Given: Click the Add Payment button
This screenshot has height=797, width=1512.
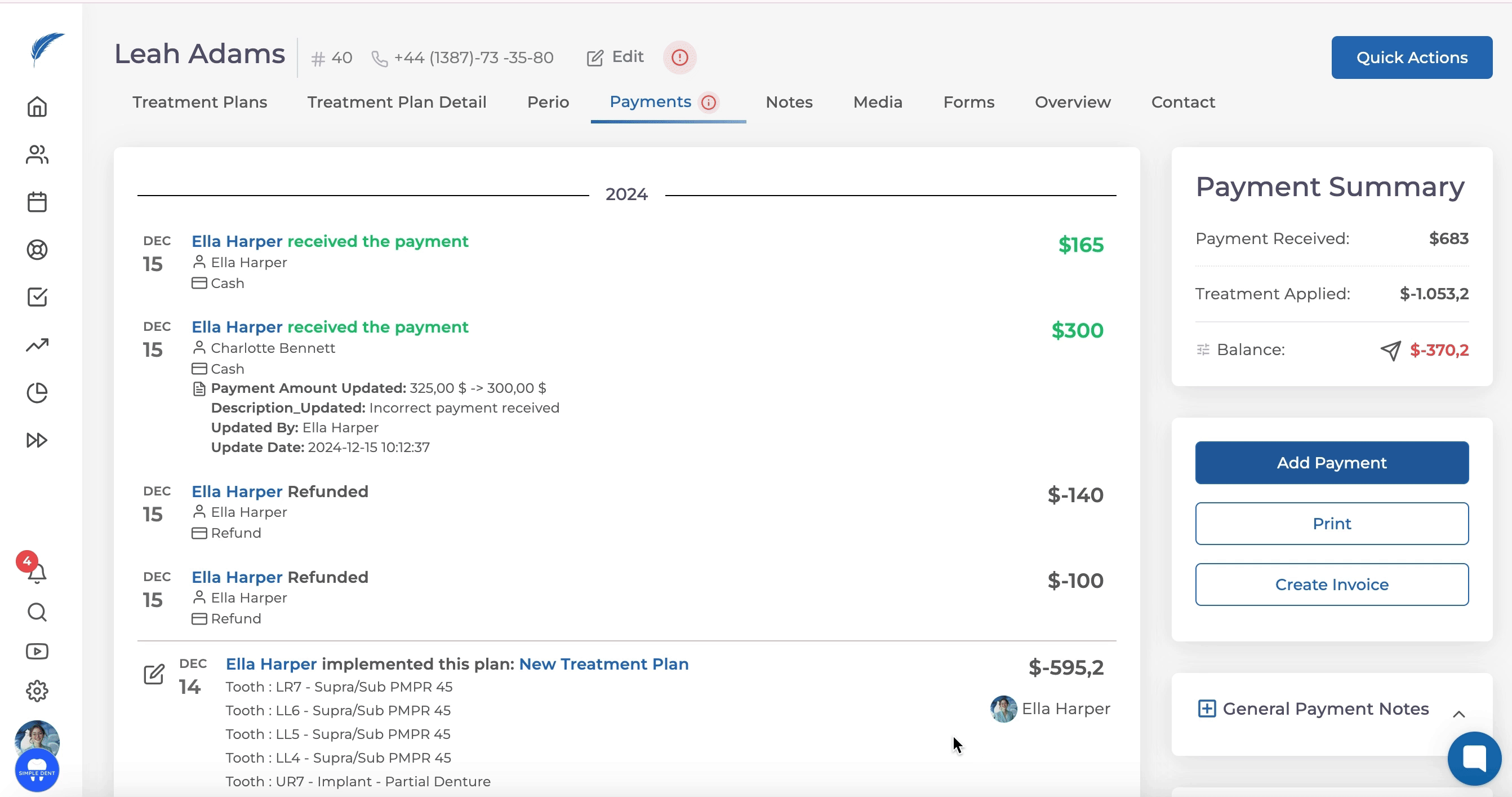Looking at the screenshot, I should coord(1331,463).
